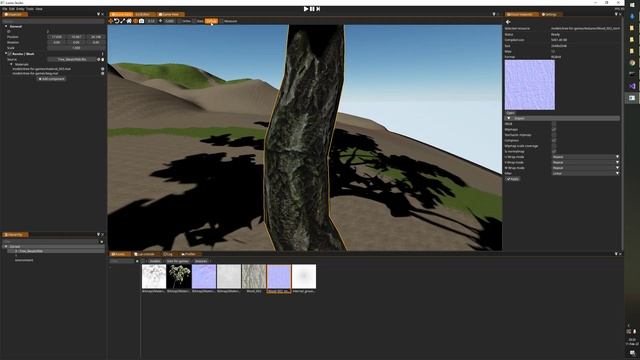Clear the hierarchy filter with the x icon
Screen dimensions: 640x360
[102, 242]
